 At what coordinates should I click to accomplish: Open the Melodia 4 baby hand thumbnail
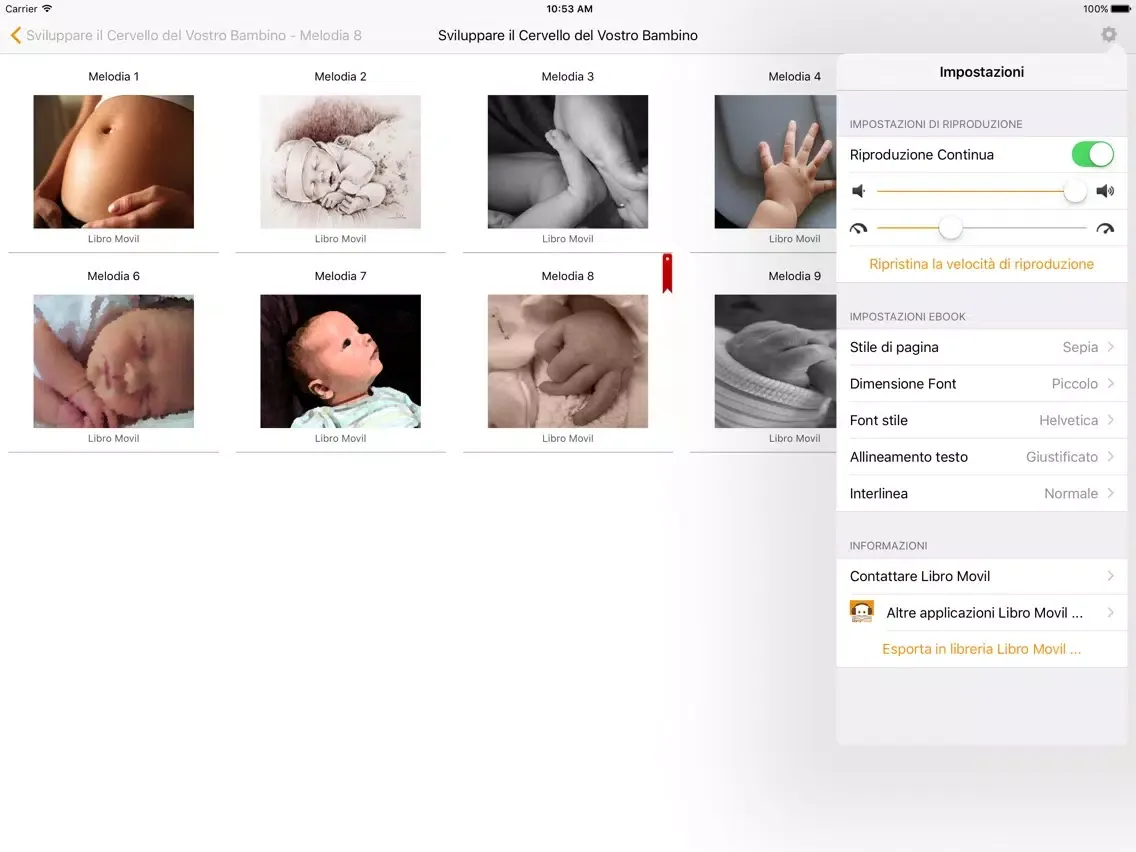775,162
